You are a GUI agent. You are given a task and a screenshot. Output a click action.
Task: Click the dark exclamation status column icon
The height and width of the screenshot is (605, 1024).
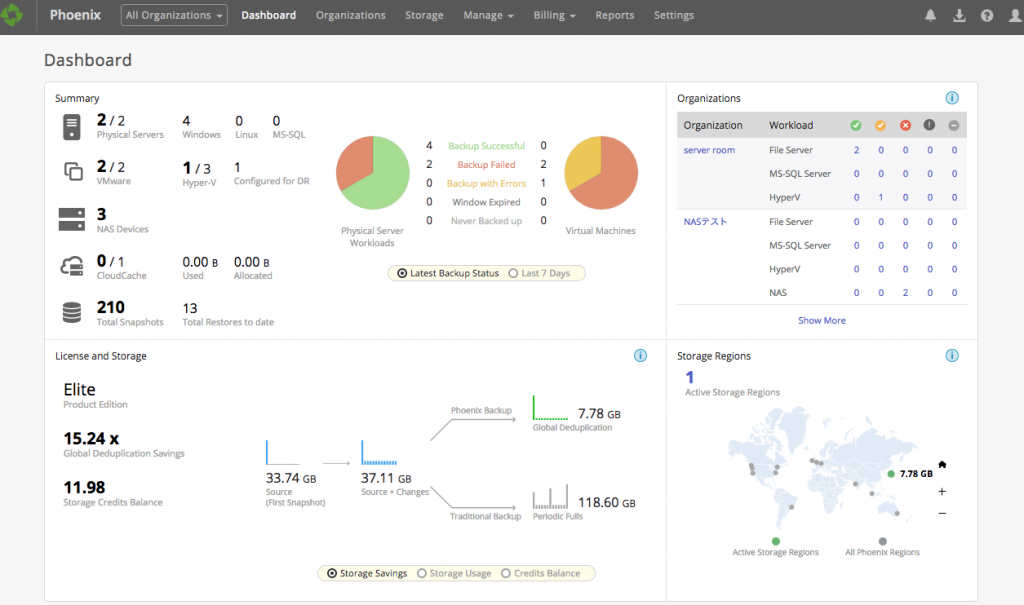click(929, 125)
